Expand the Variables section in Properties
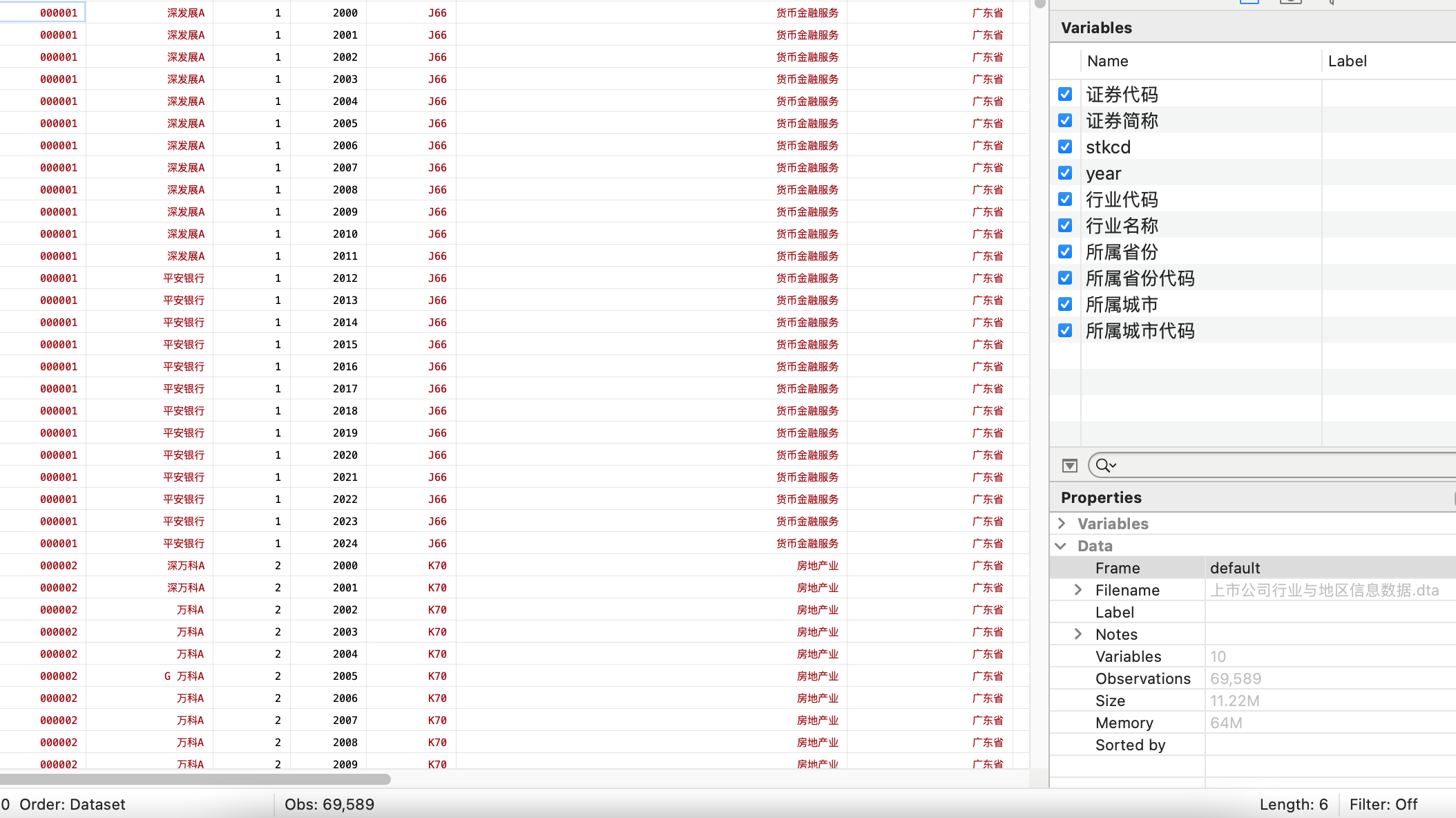 click(x=1062, y=524)
